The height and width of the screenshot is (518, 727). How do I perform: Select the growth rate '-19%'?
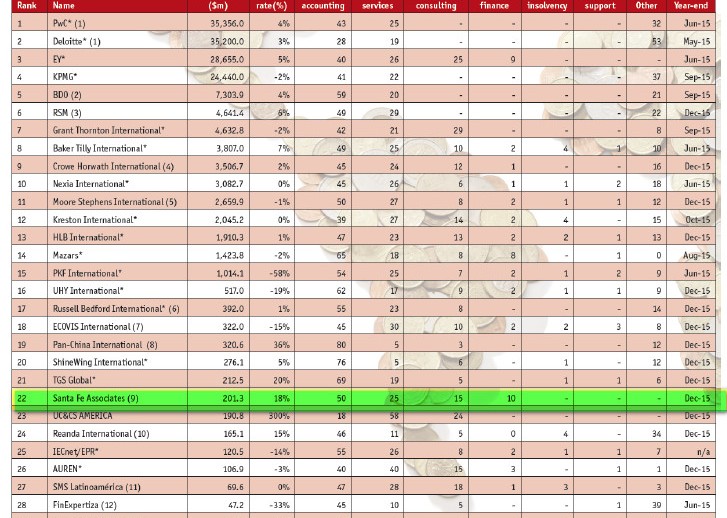280,291
